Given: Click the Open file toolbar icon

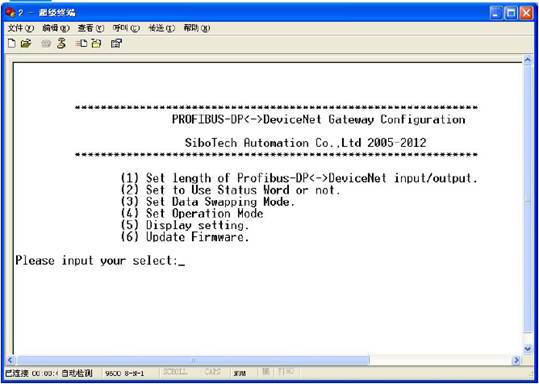Looking at the screenshot, I should (x=26, y=43).
